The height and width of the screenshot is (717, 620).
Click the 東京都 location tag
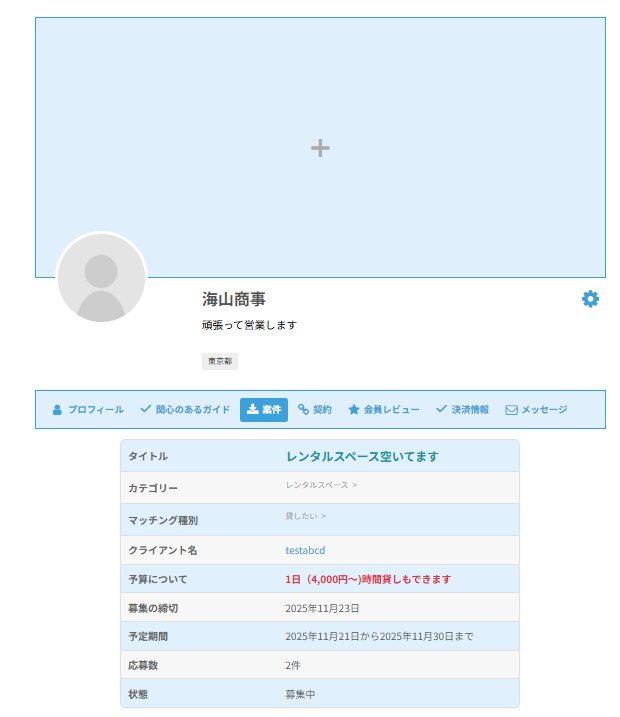click(219, 361)
